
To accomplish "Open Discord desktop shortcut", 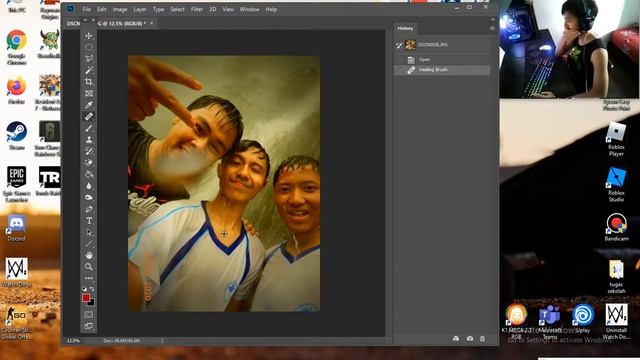I will pyautogui.click(x=16, y=229).
